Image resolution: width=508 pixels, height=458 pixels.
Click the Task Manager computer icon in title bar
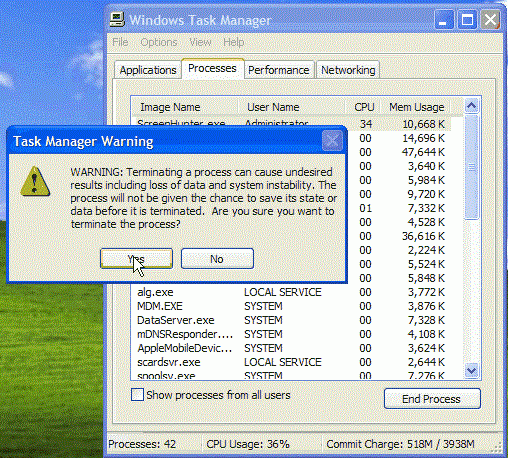[117, 20]
